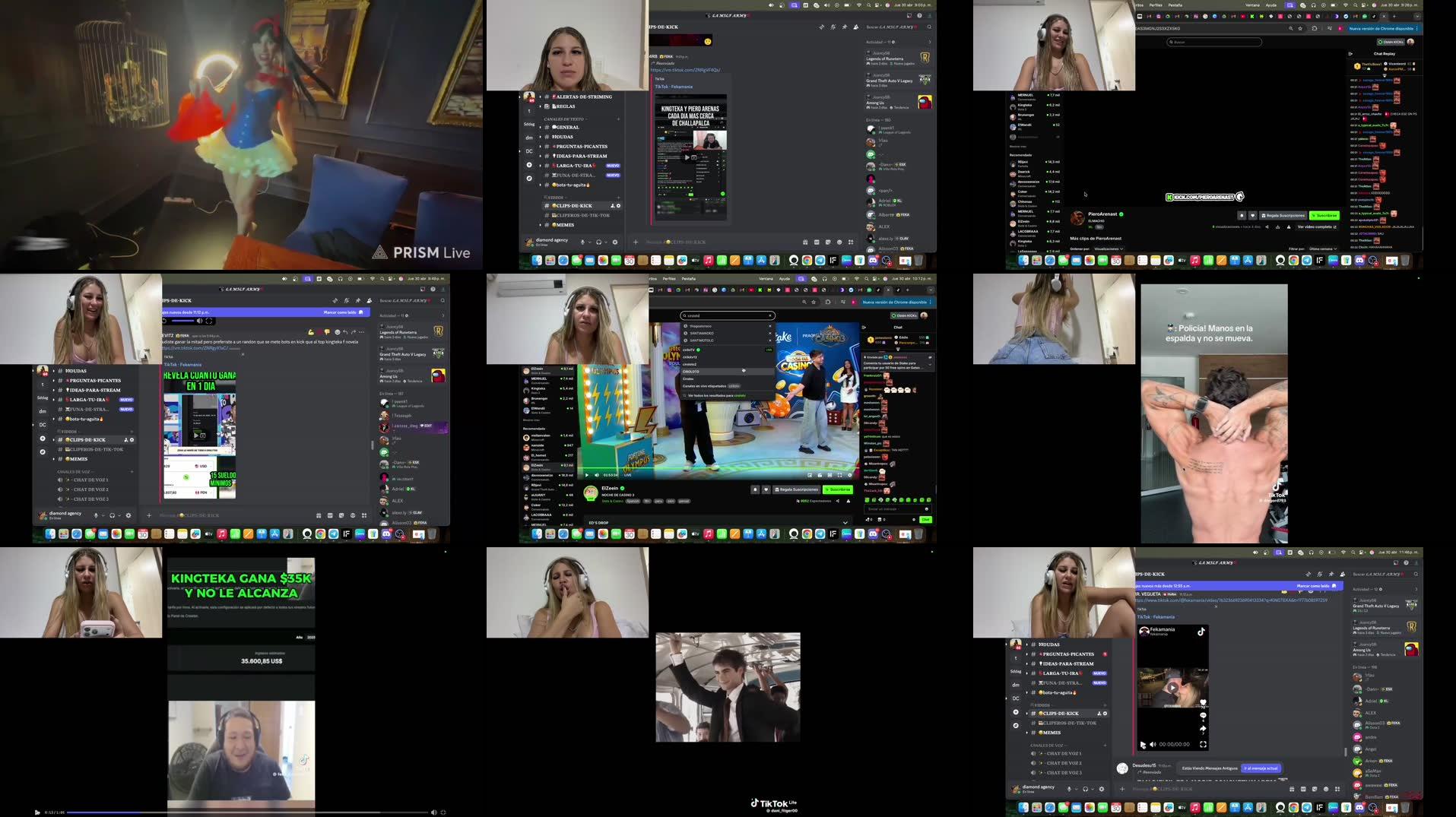
Task: Remove the thiagosonoco recent search entry
Action: (770, 326)
